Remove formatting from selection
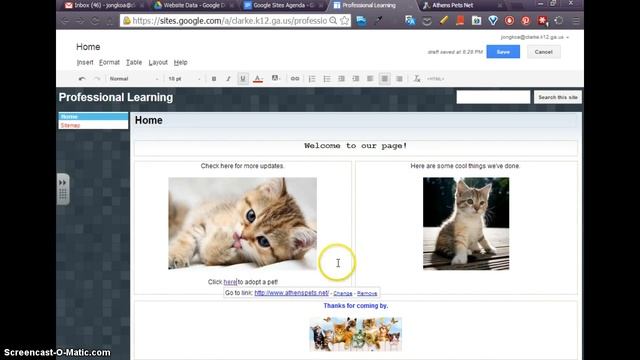This screenshot has height=360, width=640. tap(417, 79)
